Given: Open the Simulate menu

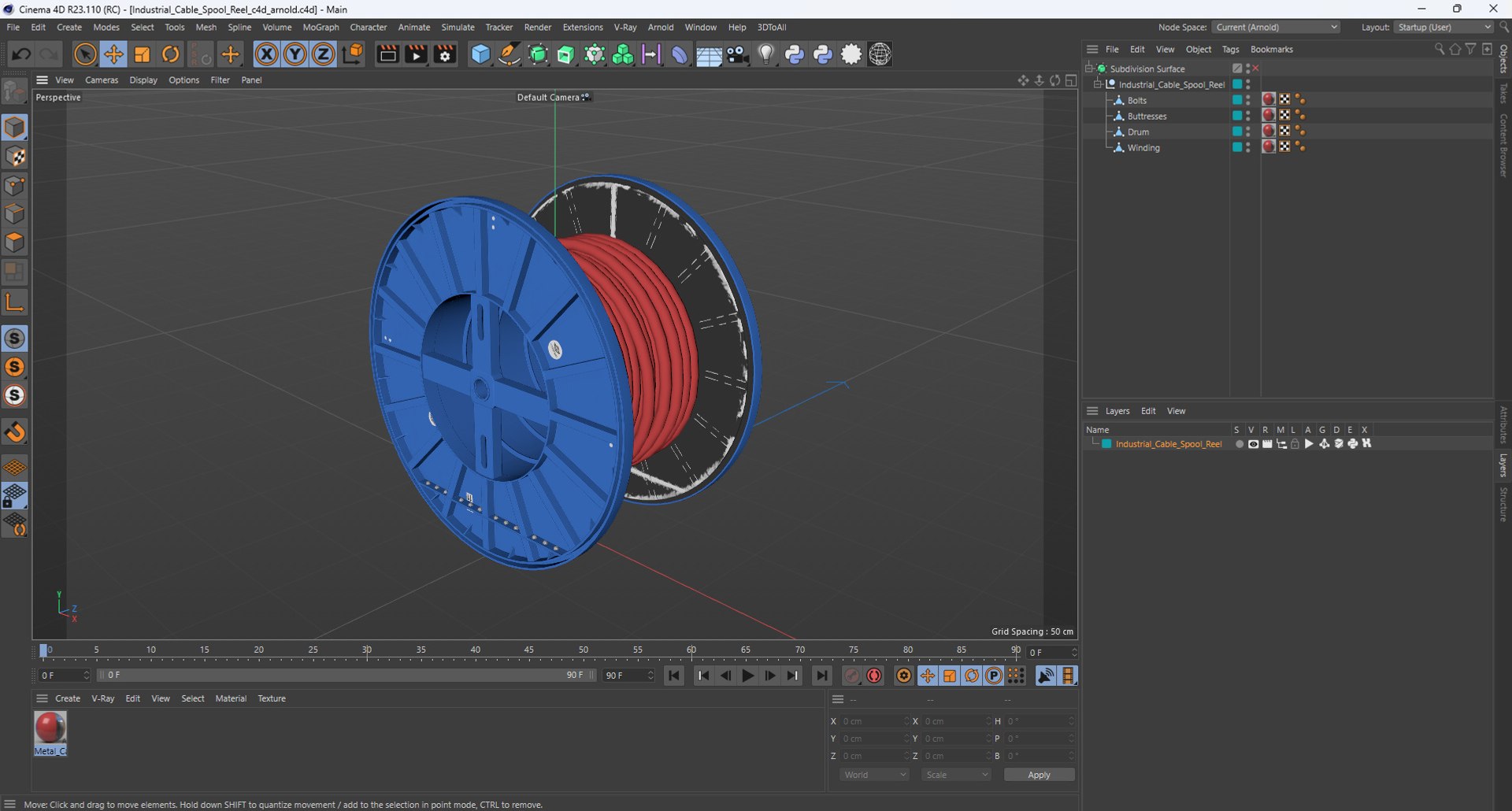Looking at the screenshot, I should coord(458,27).
